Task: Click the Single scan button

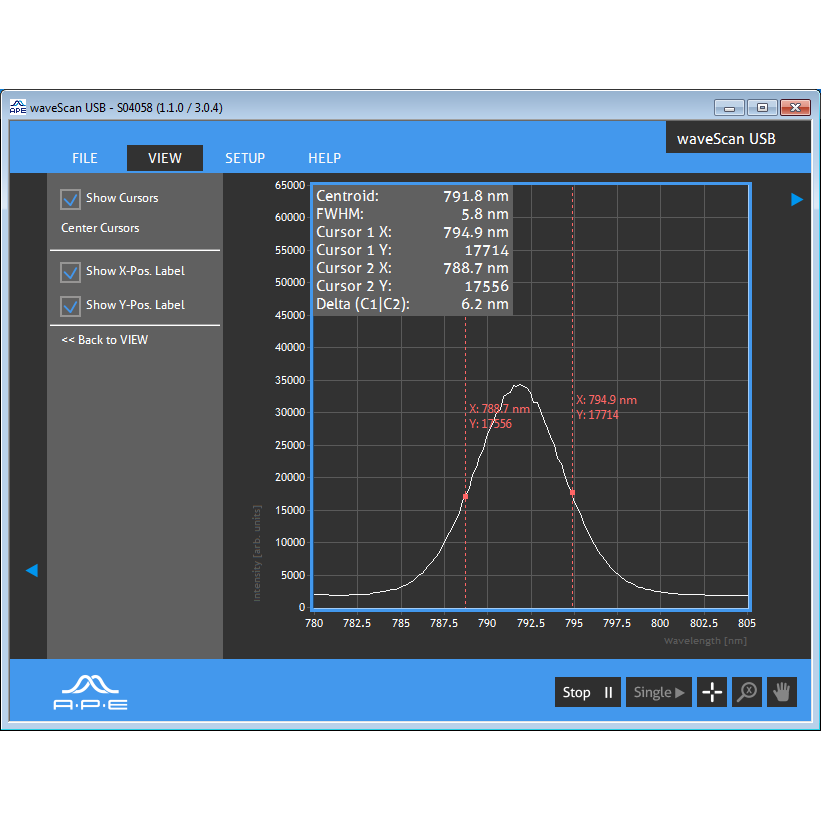Action: [x=659, y=692]
